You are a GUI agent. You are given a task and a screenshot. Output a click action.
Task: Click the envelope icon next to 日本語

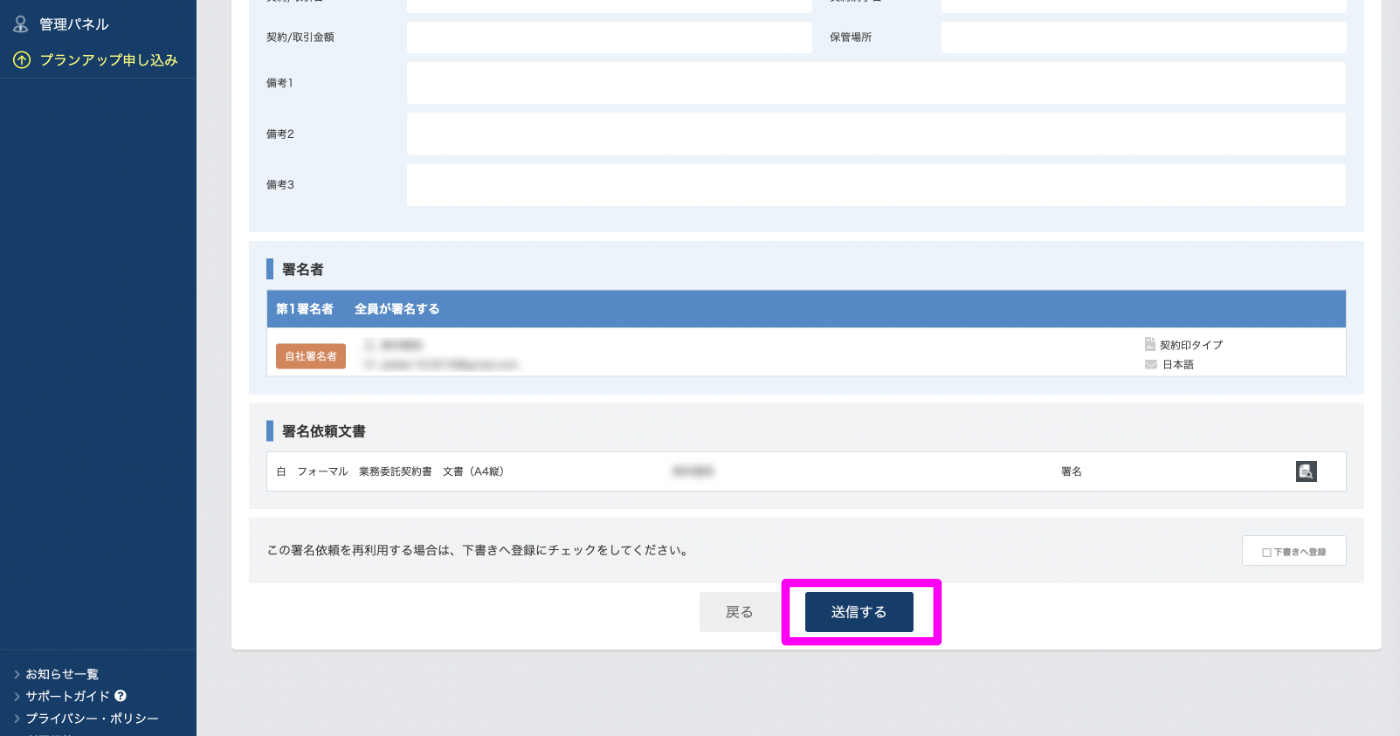click(1150, 365)
